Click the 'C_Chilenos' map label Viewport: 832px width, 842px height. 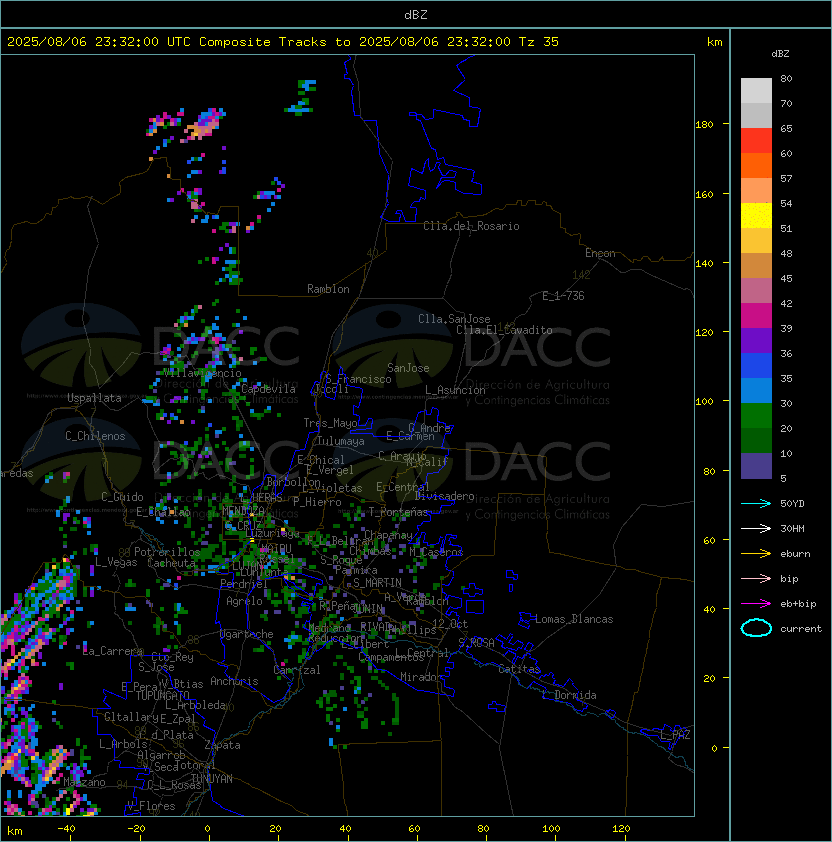click(x=95, y=436)
